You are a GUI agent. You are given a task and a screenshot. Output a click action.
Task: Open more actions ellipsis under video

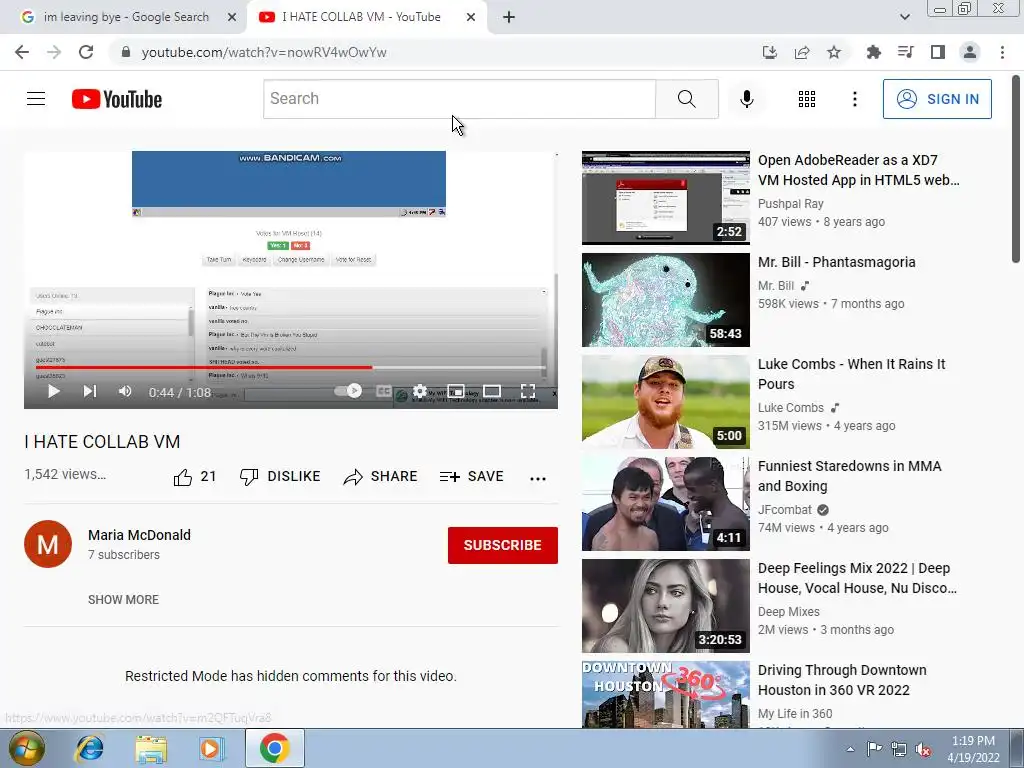point(537,478)
